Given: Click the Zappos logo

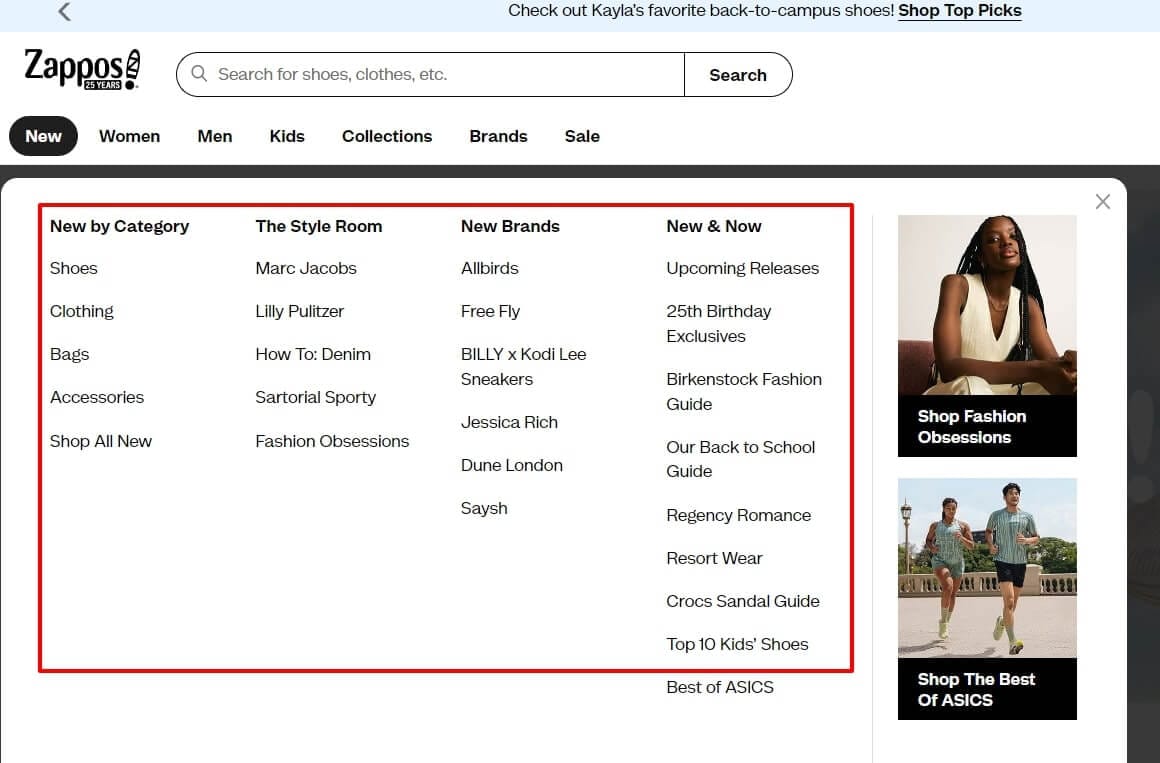Looking at the screenshot, I should (82, 70).
